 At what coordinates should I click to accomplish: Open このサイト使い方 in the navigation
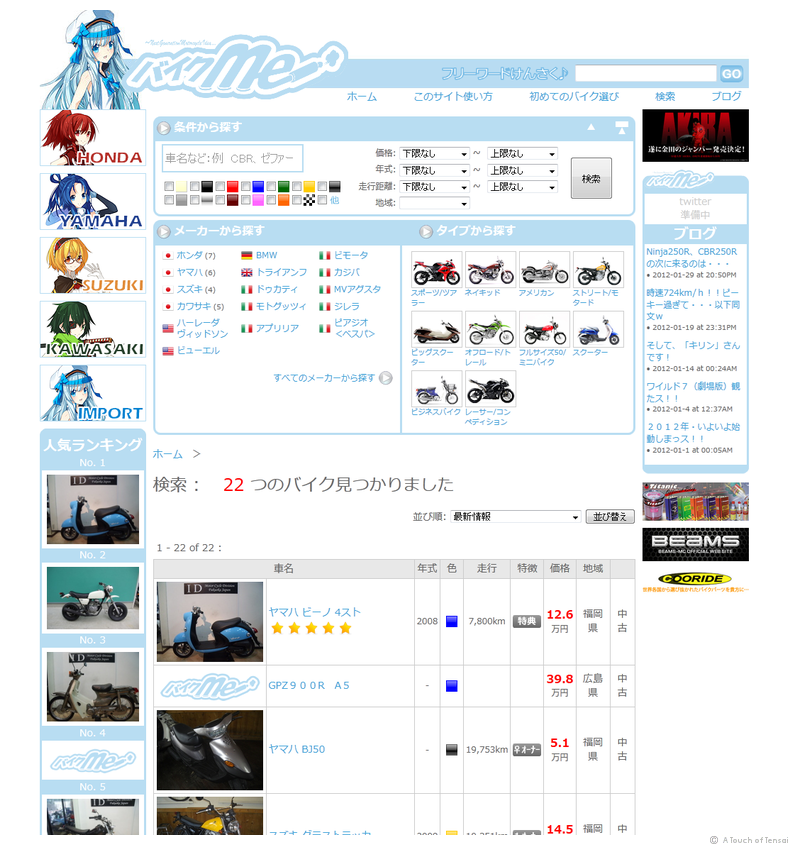(453, 96)
